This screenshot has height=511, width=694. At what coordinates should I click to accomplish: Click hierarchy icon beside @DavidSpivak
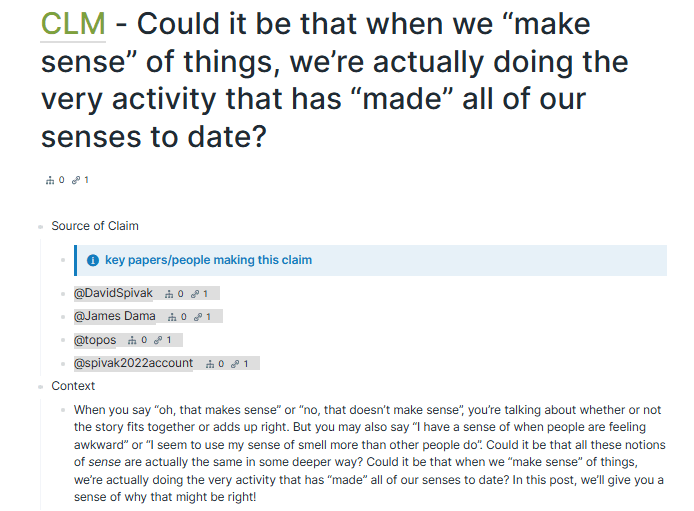[x=169, y=294]
